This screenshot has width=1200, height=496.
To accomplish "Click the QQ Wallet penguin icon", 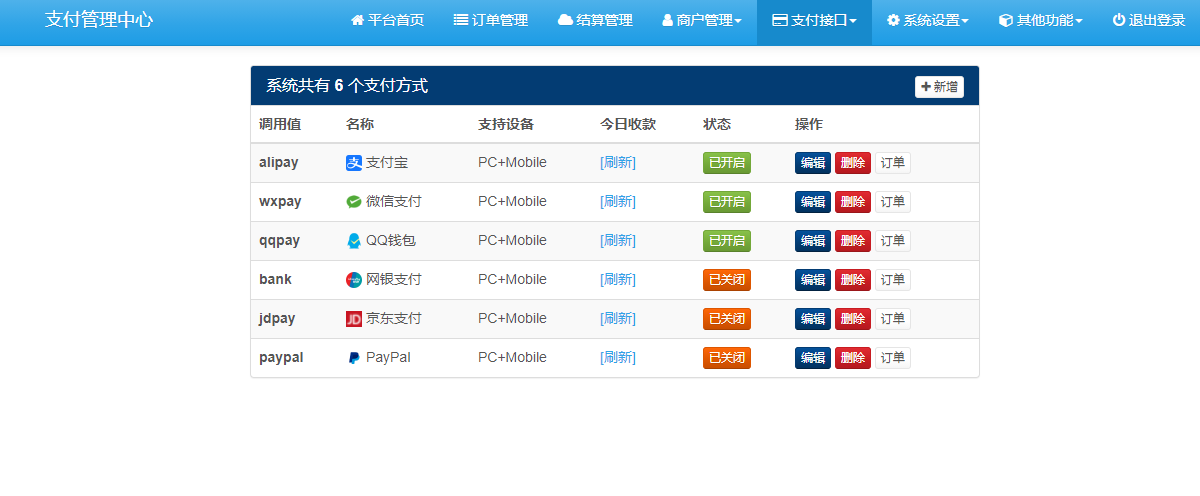I will (353, 241).
